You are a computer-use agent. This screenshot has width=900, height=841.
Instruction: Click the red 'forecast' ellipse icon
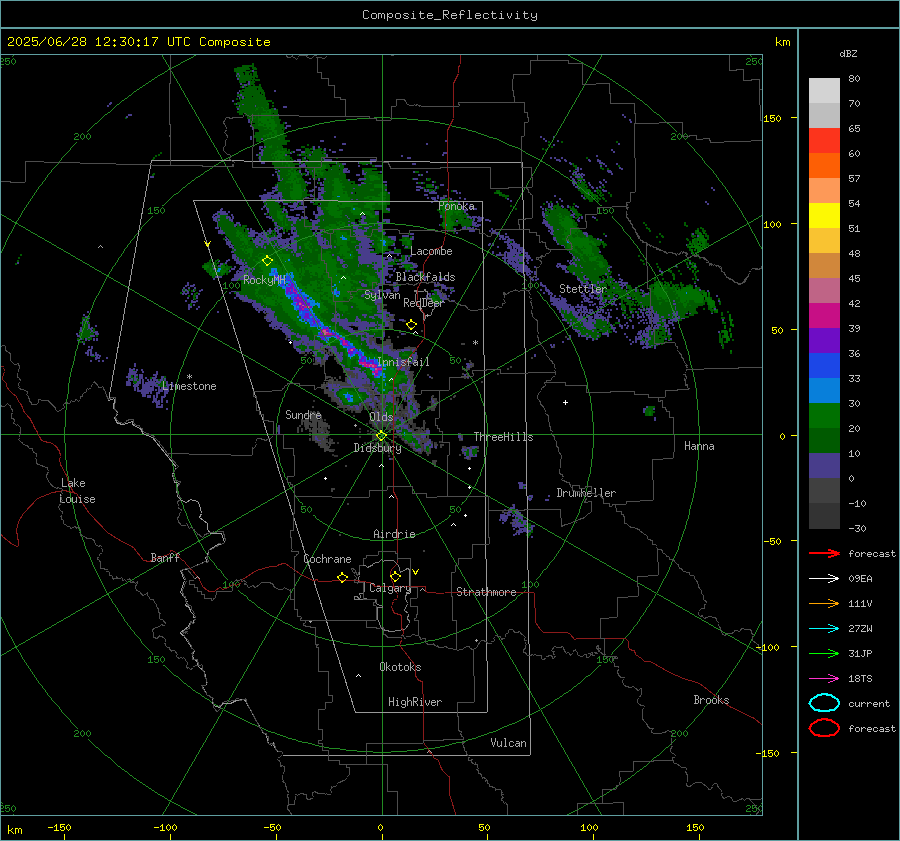[x=824, y=728]
